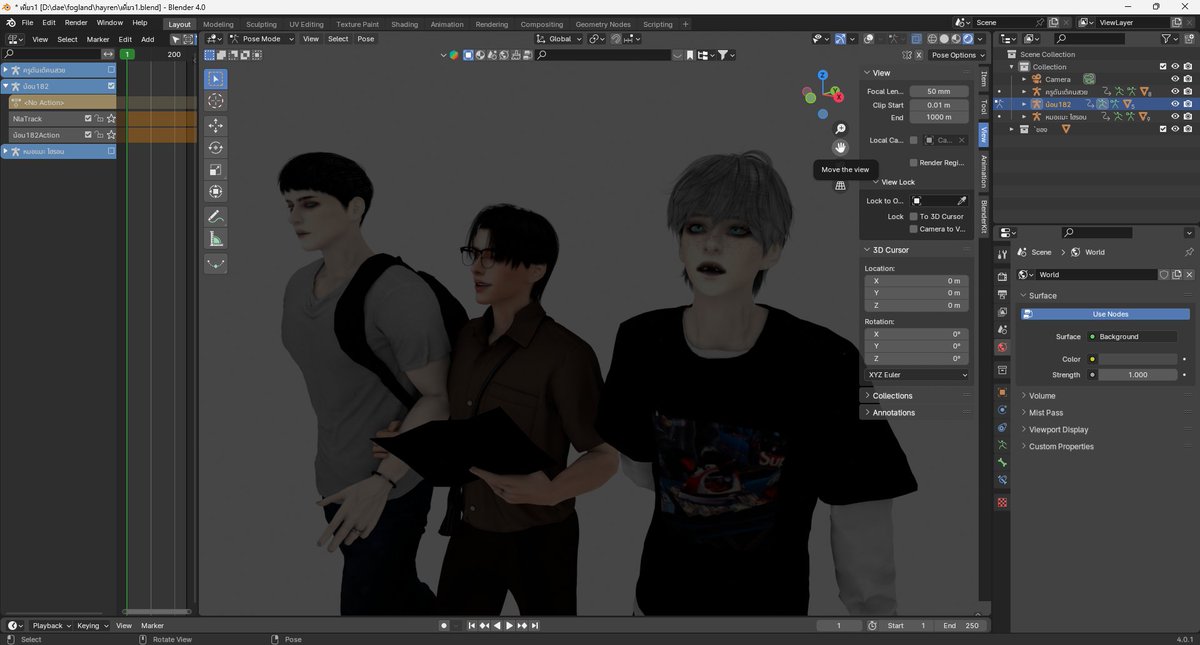Open the Texture properties tab icon
1200x645 pixels.
(1002, 502)
